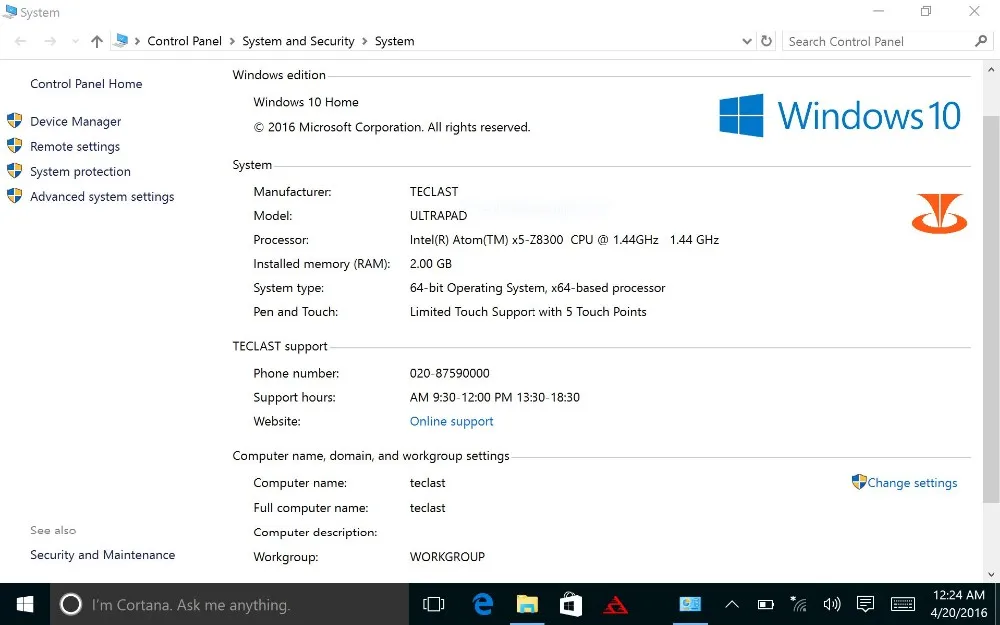Screen dimensions: 1000x625
Task: Click the volume speaker icon
Action: click(x=832, y=604)
